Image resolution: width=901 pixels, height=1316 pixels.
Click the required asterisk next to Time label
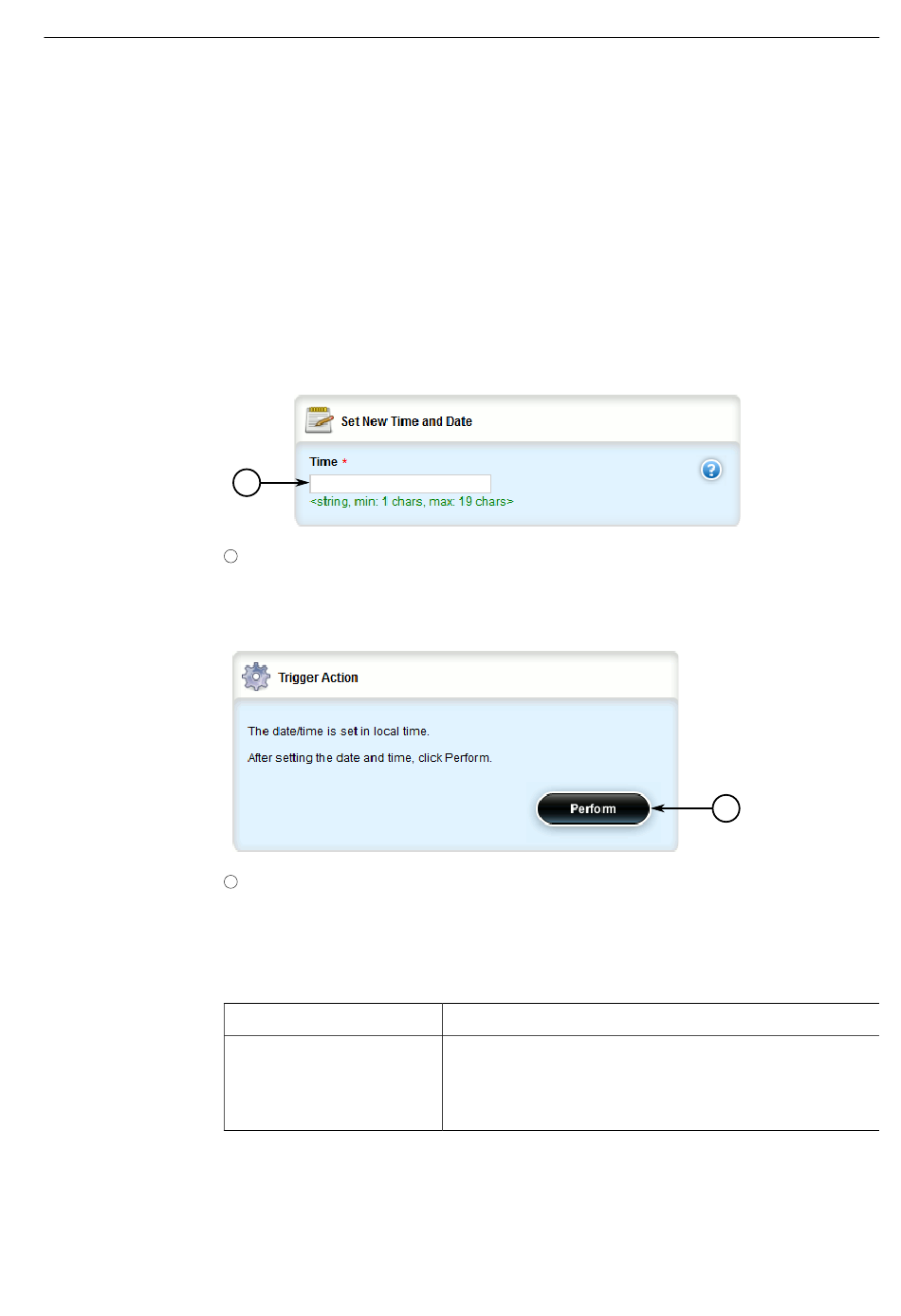point(344,462)
